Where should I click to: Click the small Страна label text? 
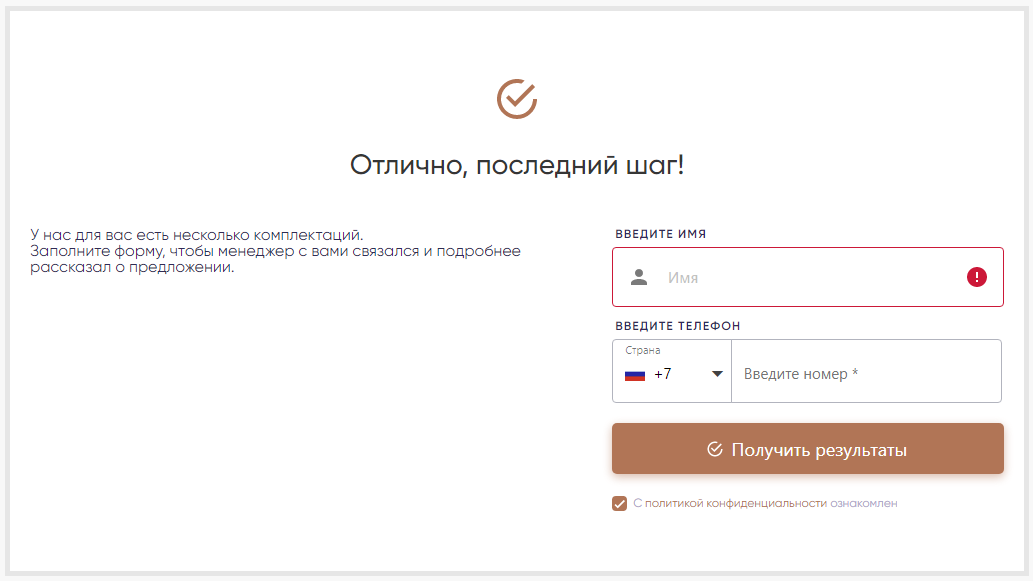(x=643, y=351)
